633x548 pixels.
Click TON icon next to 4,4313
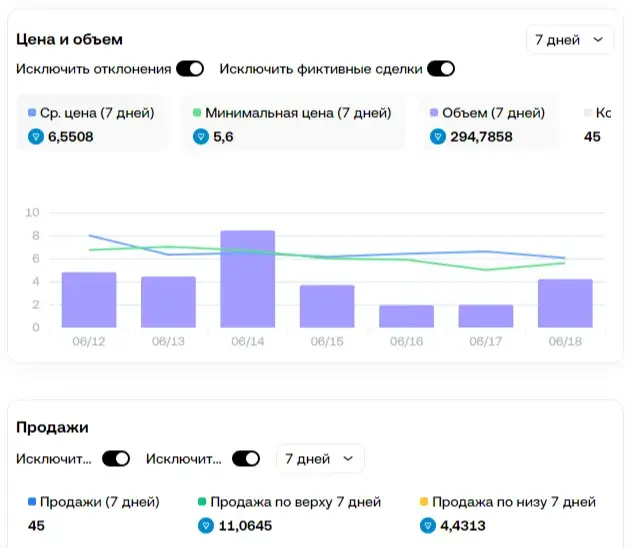428,526
